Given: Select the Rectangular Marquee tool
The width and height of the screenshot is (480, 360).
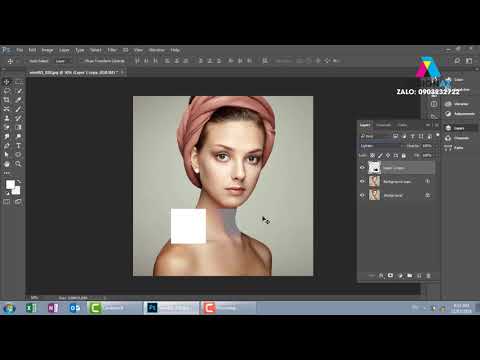Looking at the screenshot, I should pos(19,82).
